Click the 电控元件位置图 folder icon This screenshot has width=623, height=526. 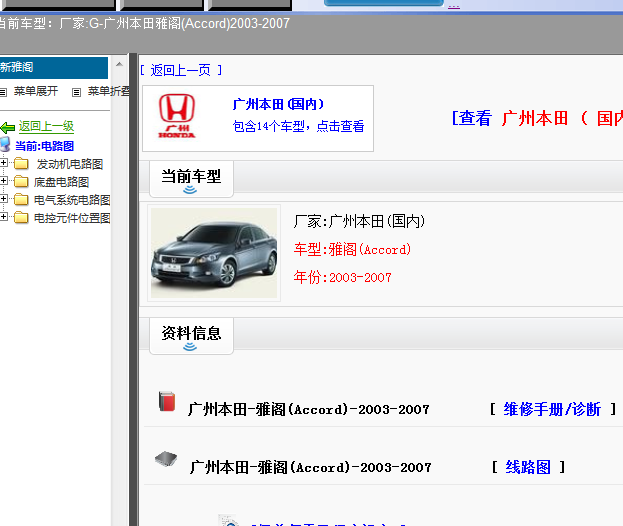pyautogui.click(x=21, y=218)
